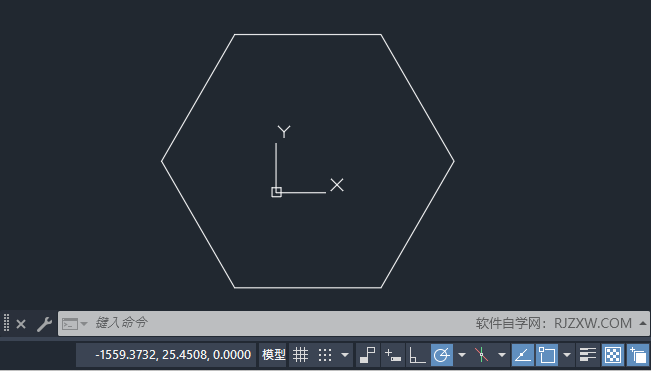Toggle transparency display icon

coord(613,355)
